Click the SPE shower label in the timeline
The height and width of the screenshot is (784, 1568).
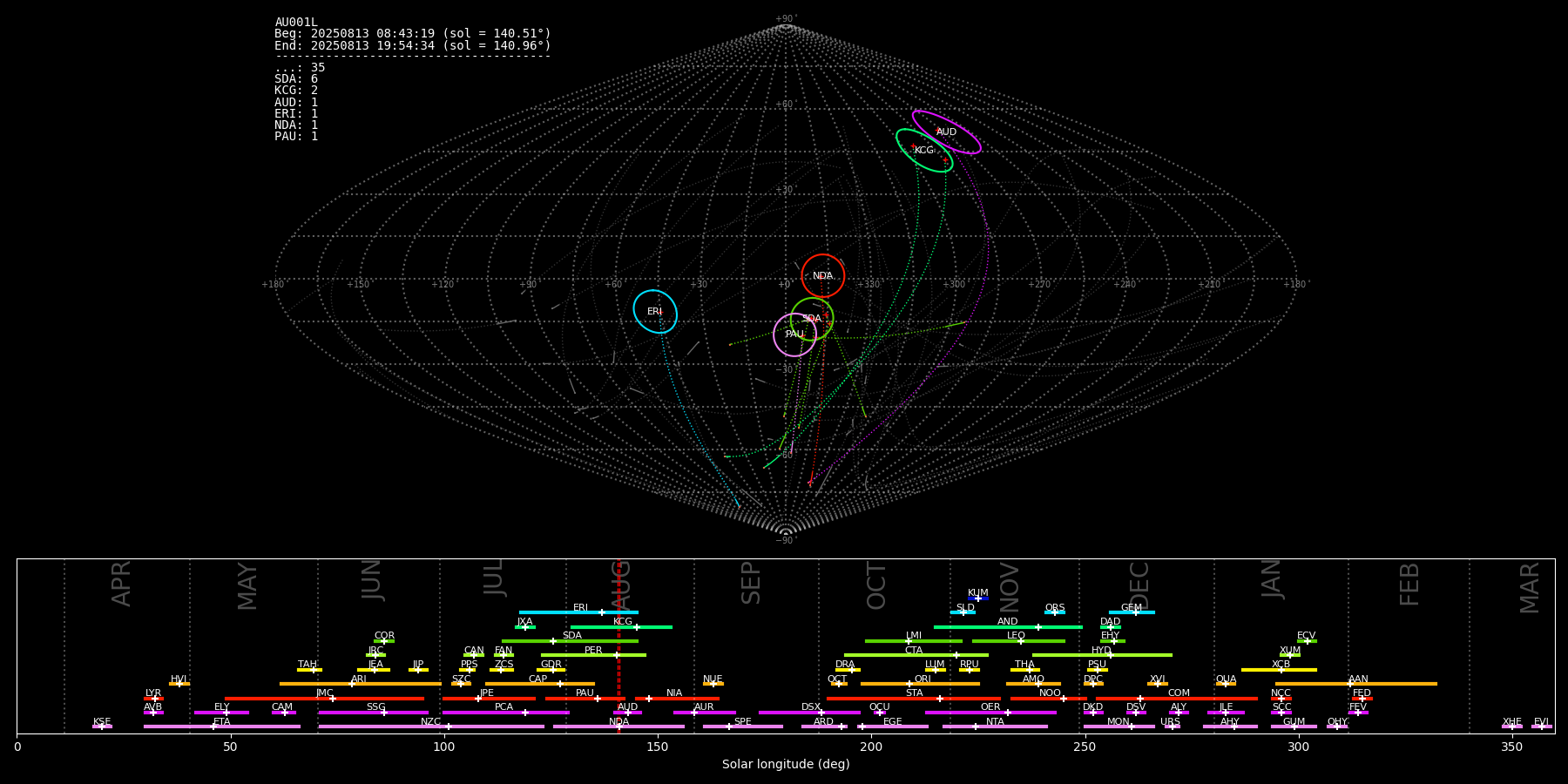(742, 722)
